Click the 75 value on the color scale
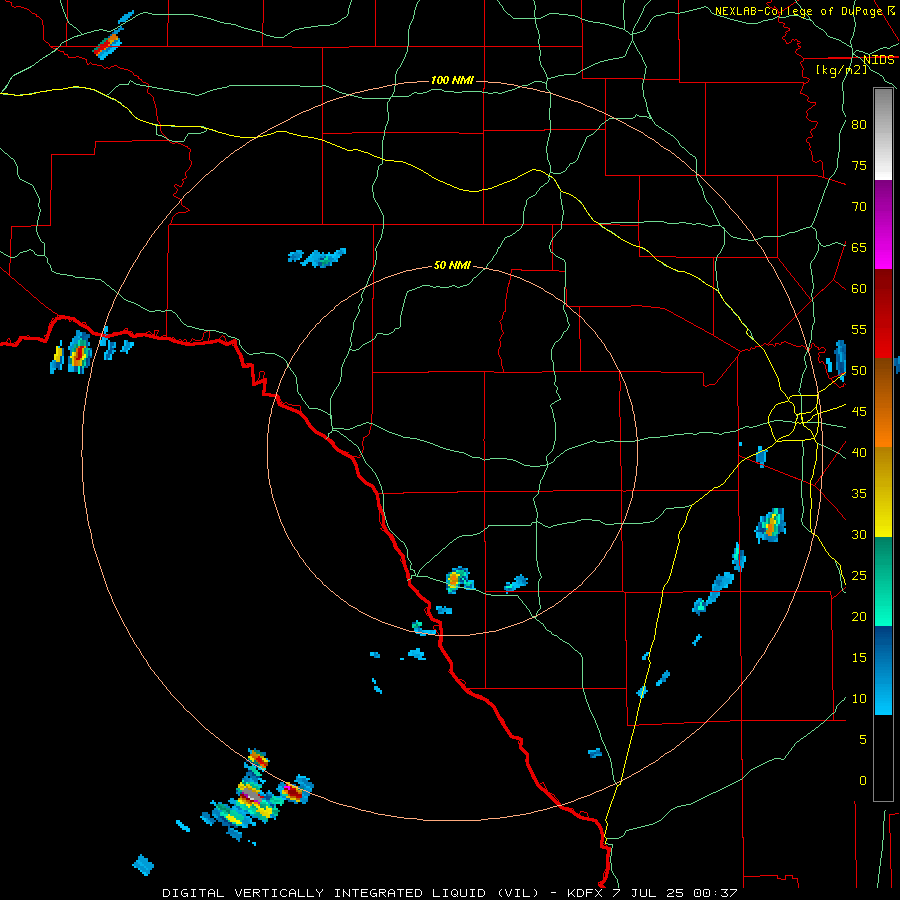The width and height of the screenshot is (900, 900). tap(859, 166)
